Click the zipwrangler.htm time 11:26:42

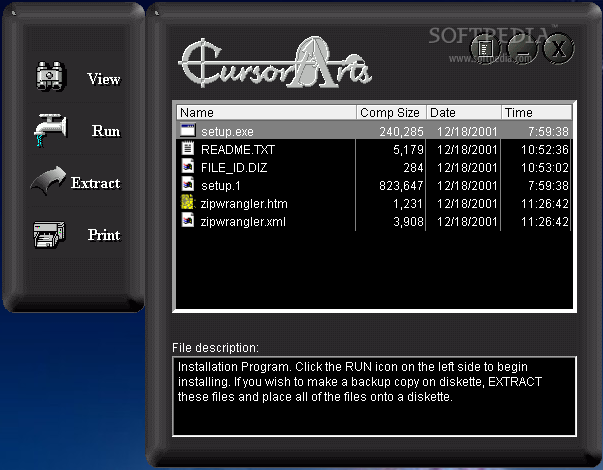[x=545, y=204]
